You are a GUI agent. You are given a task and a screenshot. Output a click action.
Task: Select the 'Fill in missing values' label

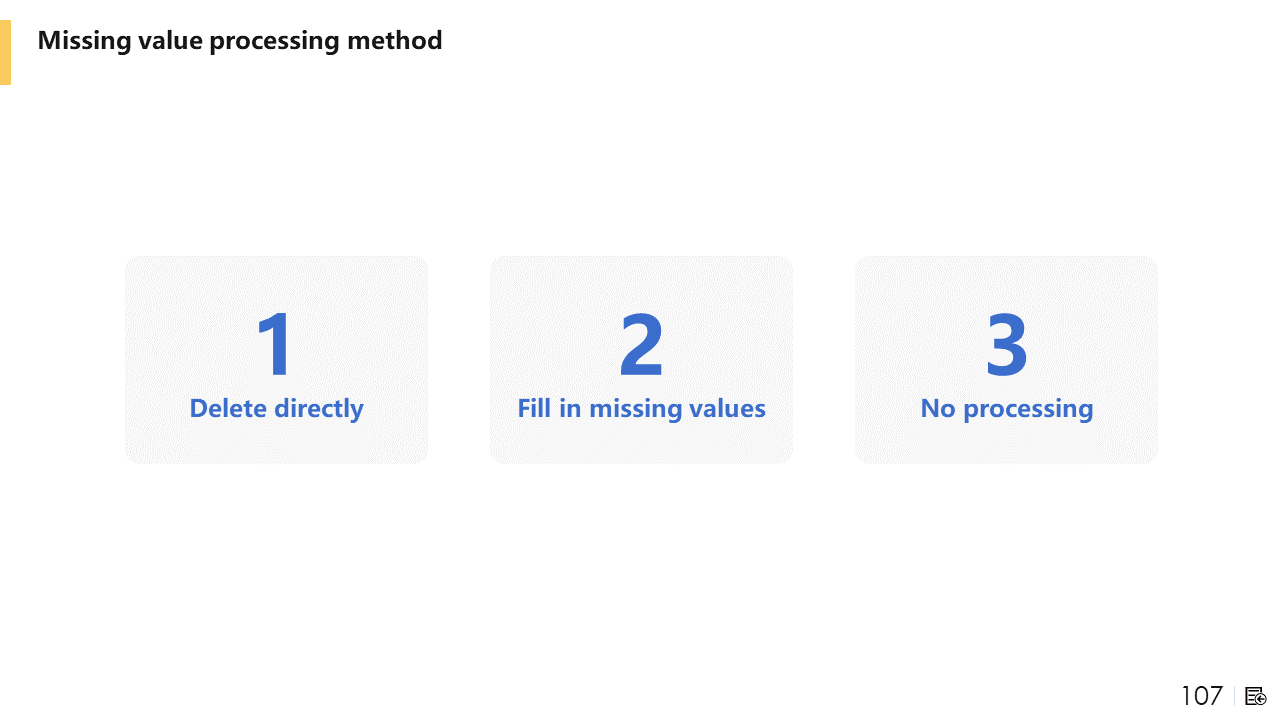point(641,409)
